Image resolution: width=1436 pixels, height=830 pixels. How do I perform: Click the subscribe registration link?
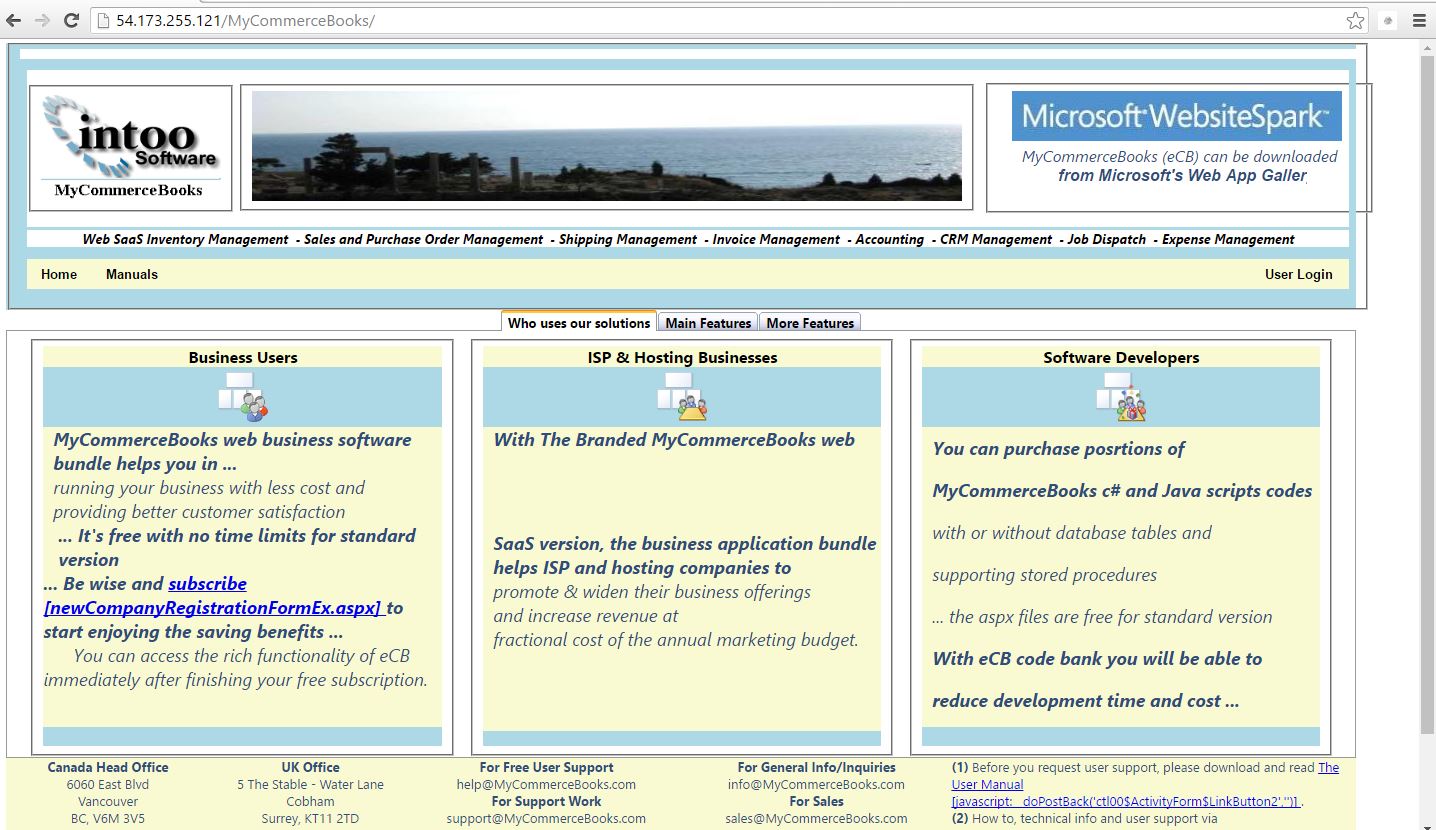pos(207,584)
